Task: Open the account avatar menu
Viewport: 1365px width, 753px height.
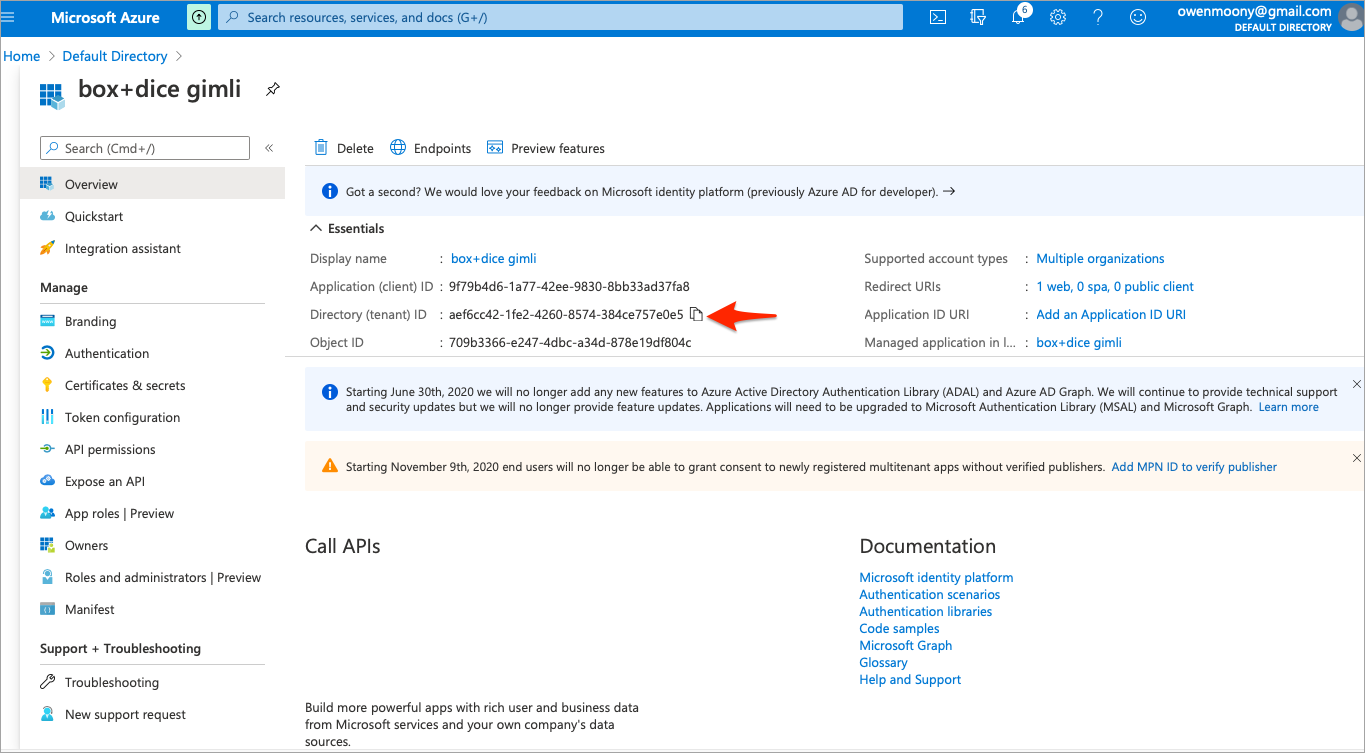Action: pos(1350,17)
